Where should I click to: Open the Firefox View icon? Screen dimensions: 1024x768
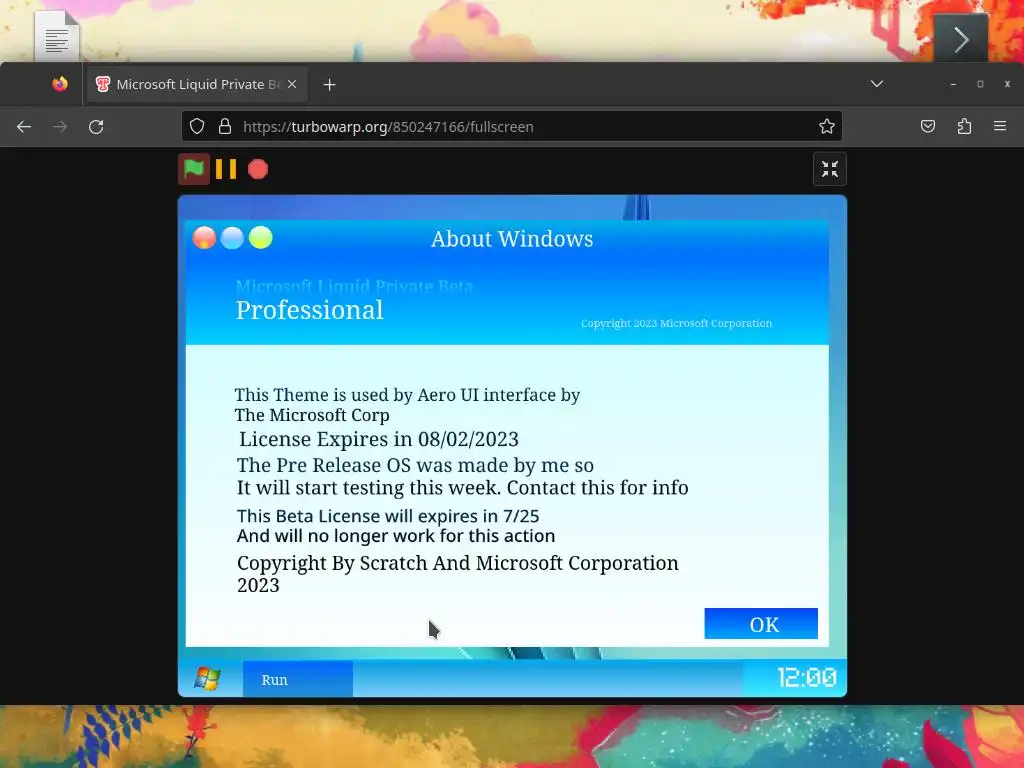pos(60,84)
